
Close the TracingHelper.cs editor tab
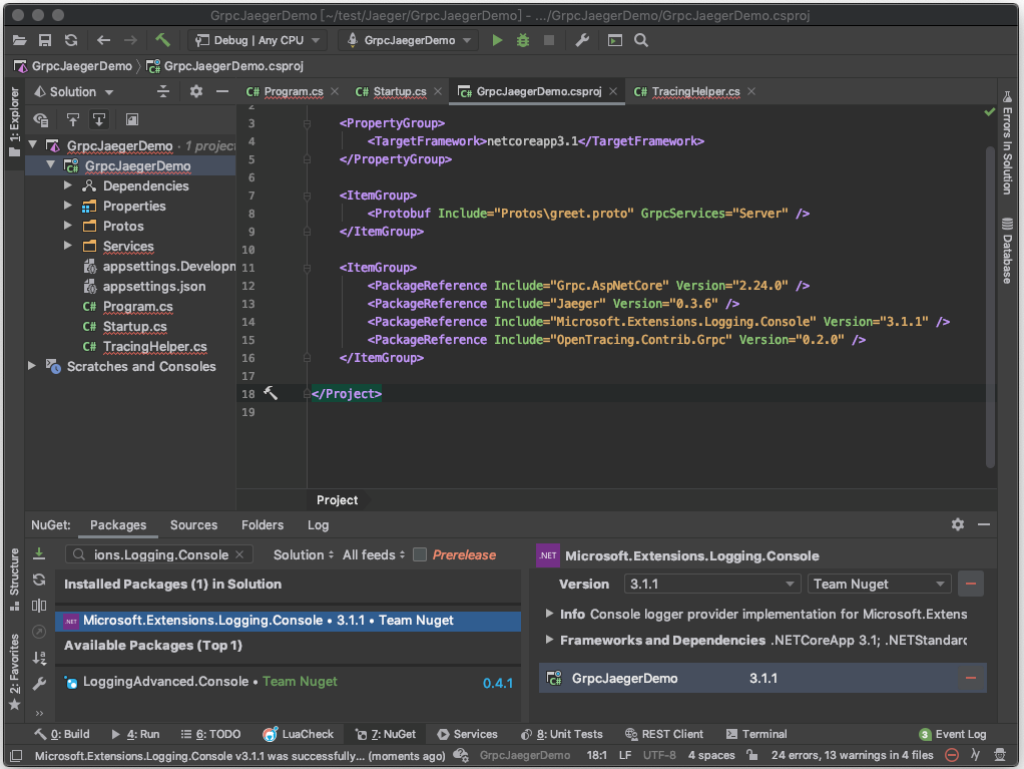click(752, 91)
